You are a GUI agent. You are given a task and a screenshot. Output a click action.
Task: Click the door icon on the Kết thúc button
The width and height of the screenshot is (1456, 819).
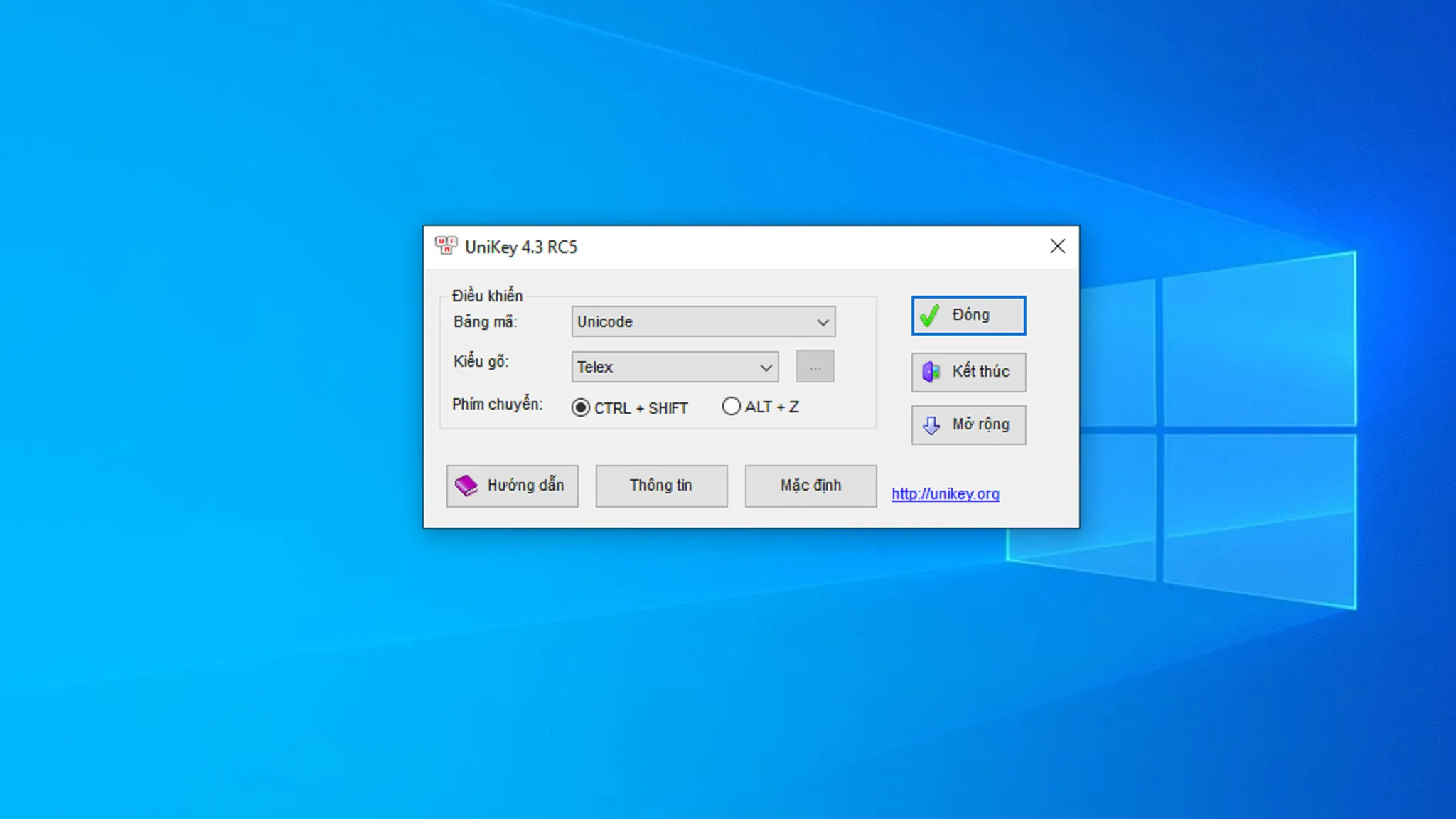pyautogui.click(x=931, y=371)
